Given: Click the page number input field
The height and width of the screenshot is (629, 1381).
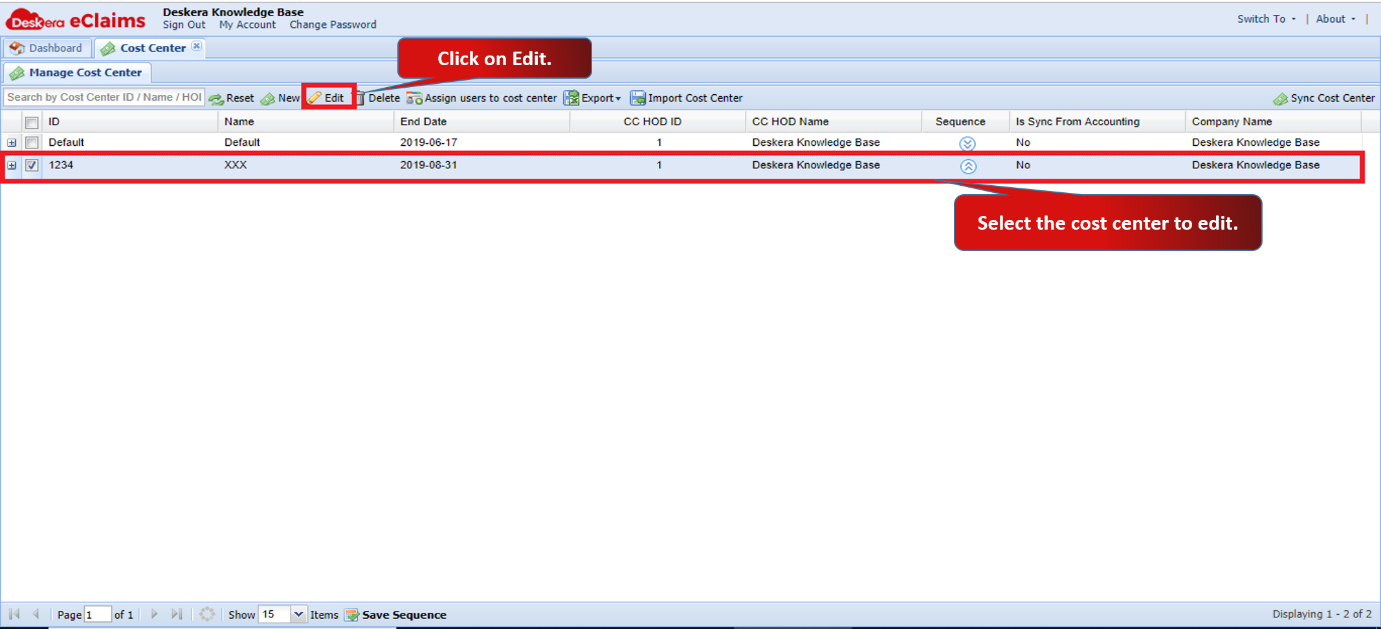Looking at the screenshot, I should point(98,615).
